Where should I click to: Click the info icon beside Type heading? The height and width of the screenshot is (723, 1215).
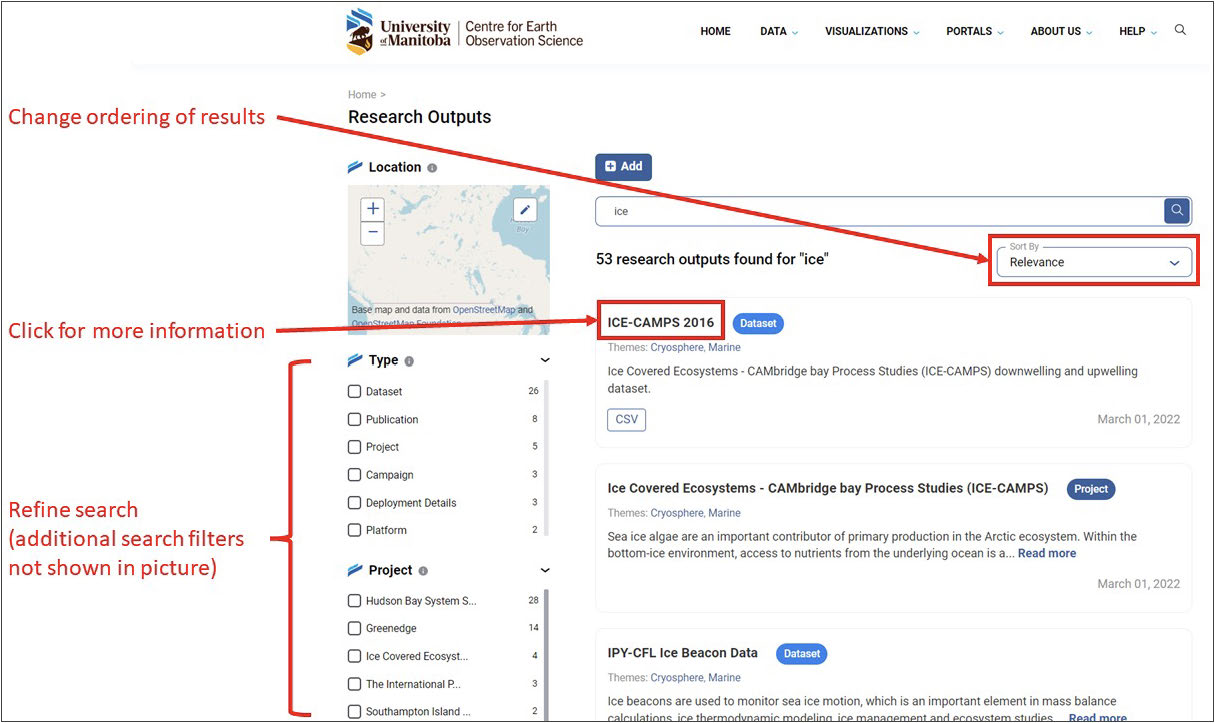click(409, 361)
